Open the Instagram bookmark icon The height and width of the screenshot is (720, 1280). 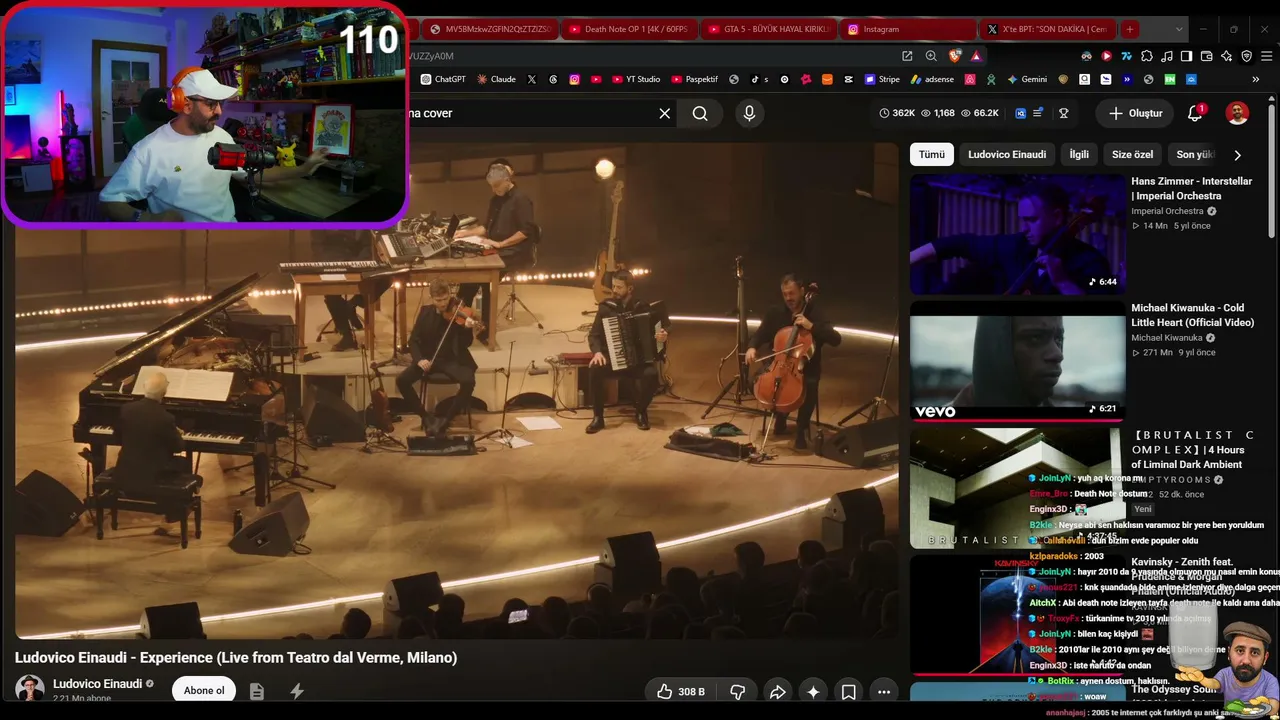click(574, 79)
